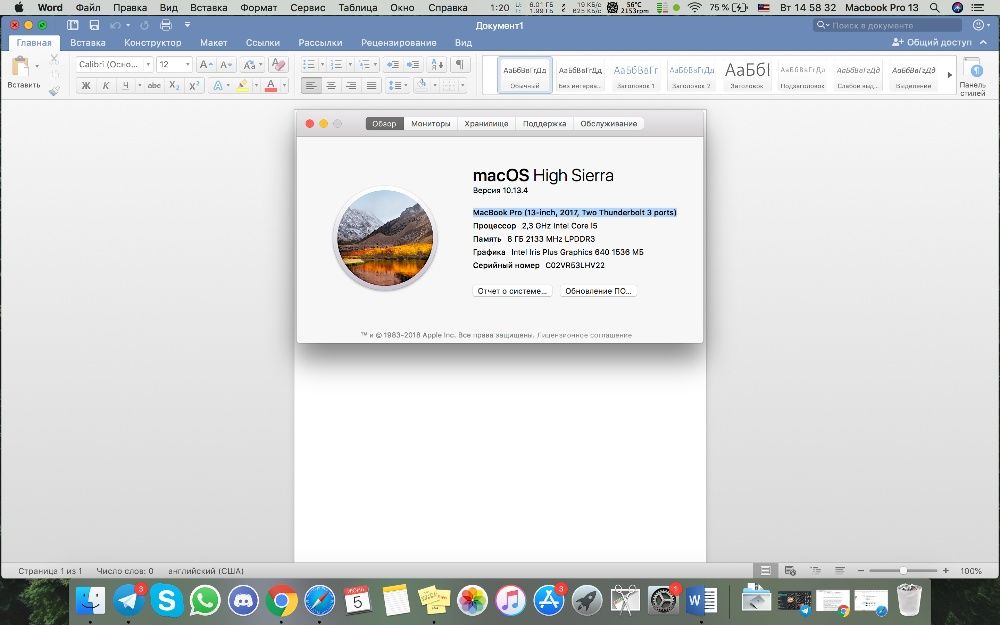Click the Число слов word count in status bar

click(x=125, y=571)
